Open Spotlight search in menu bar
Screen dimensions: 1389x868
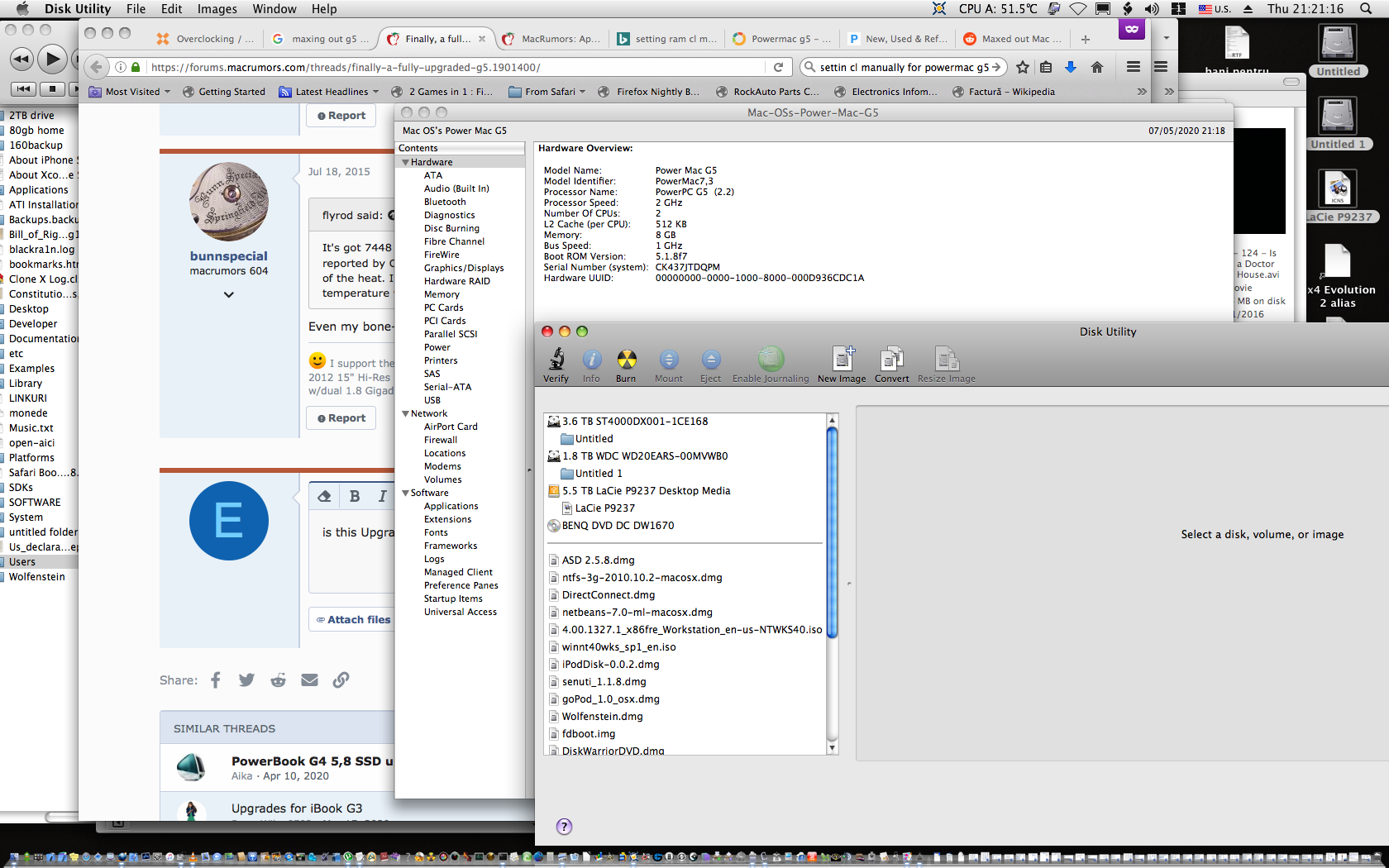click(1366, 8)
